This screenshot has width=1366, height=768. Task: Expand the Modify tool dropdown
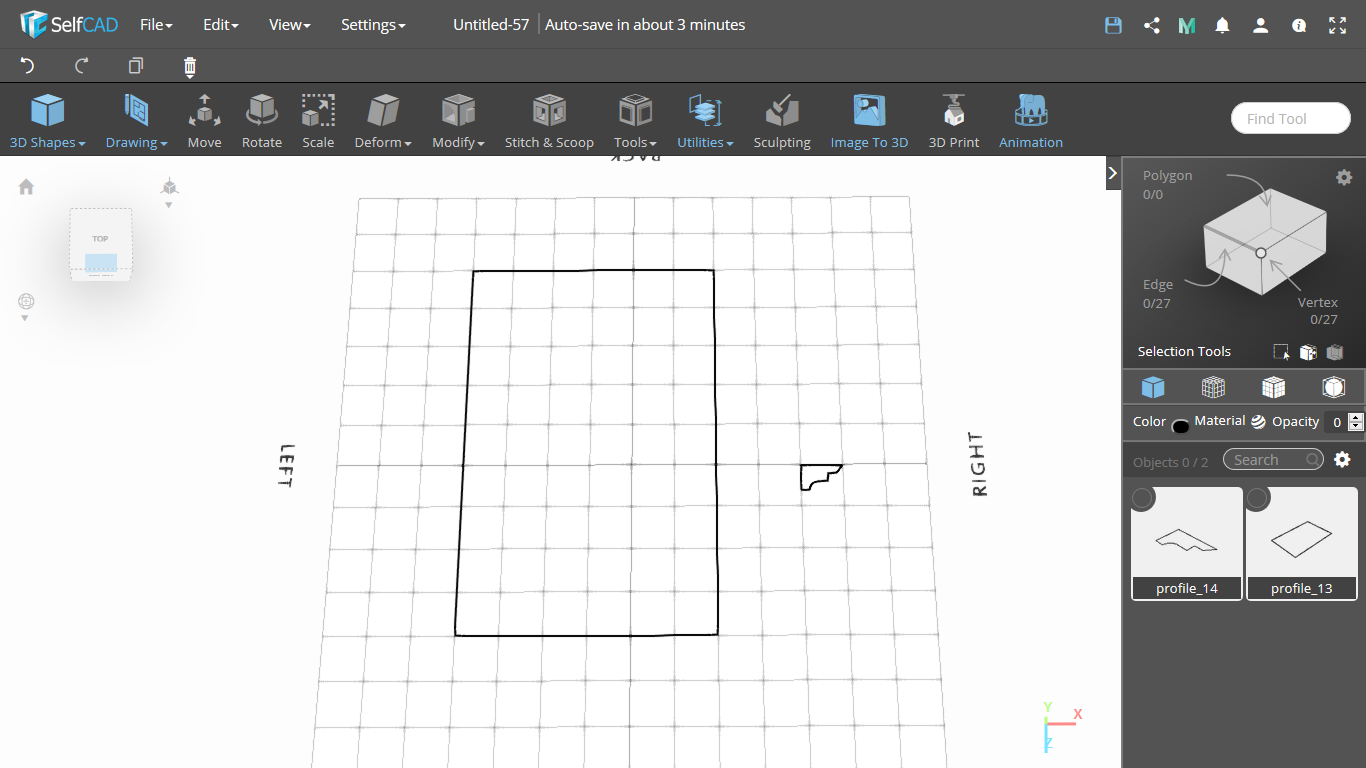[x=458, y=121]
